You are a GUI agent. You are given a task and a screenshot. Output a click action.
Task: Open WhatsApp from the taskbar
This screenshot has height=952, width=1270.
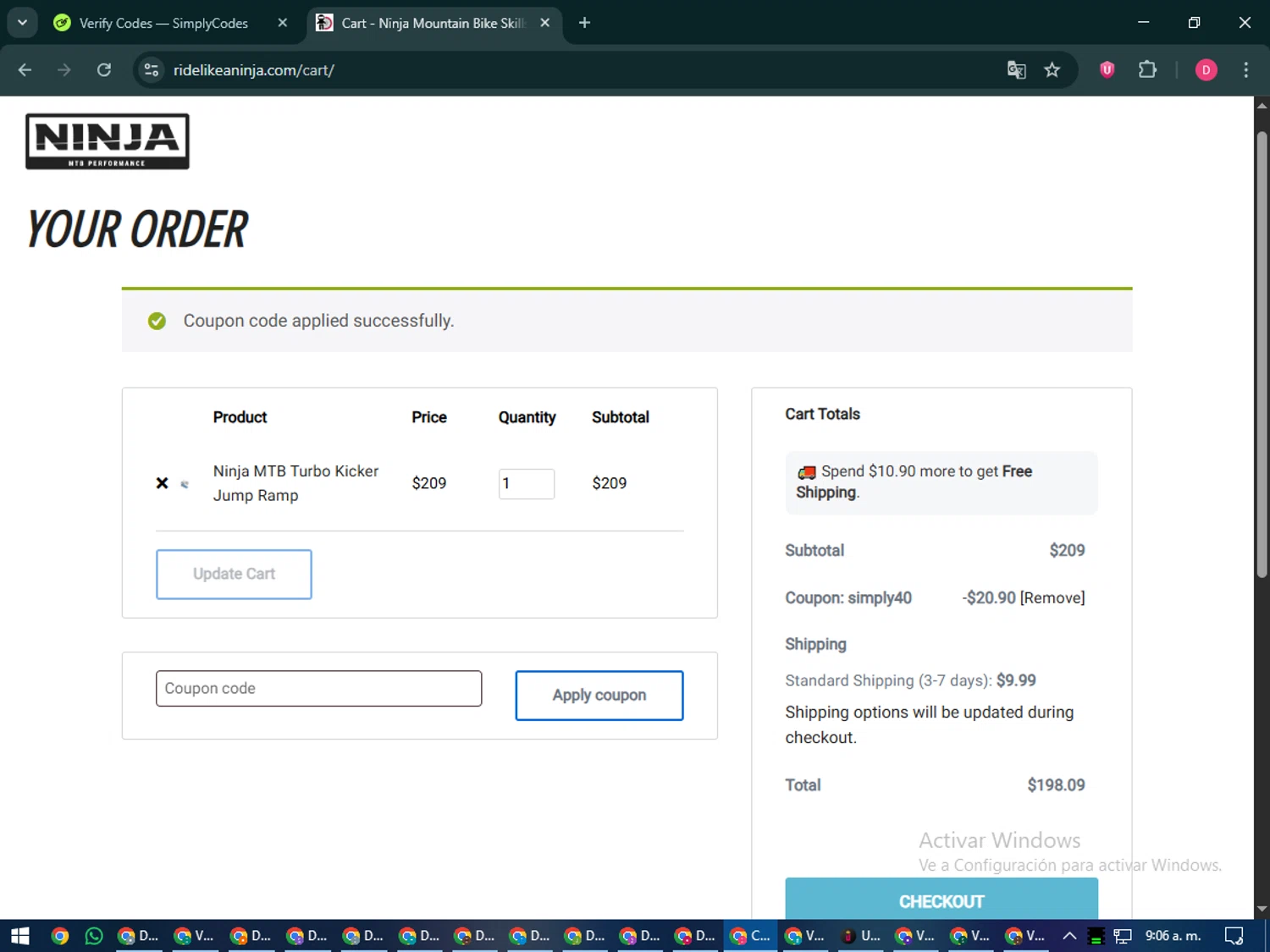[x=94, y=936]
